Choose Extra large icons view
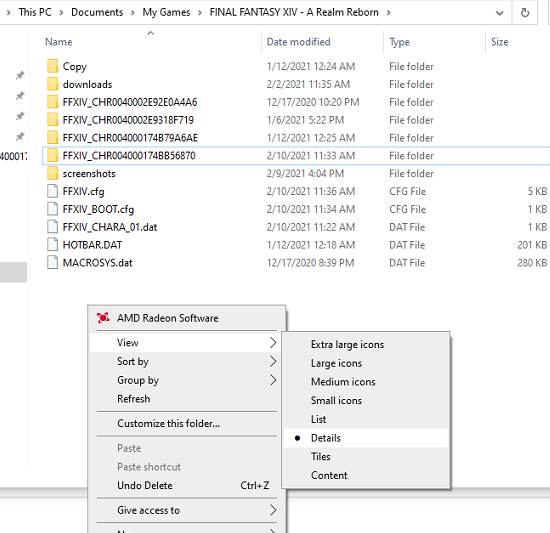 pyautogui.click(x=365, y=344)
